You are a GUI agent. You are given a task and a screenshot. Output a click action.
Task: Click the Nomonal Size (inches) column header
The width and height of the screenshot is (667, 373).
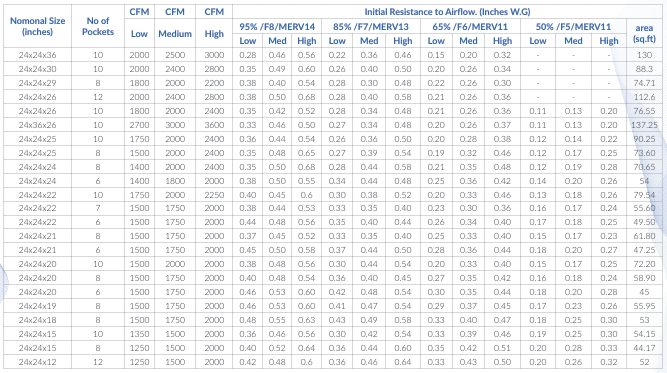click(37, 26)
